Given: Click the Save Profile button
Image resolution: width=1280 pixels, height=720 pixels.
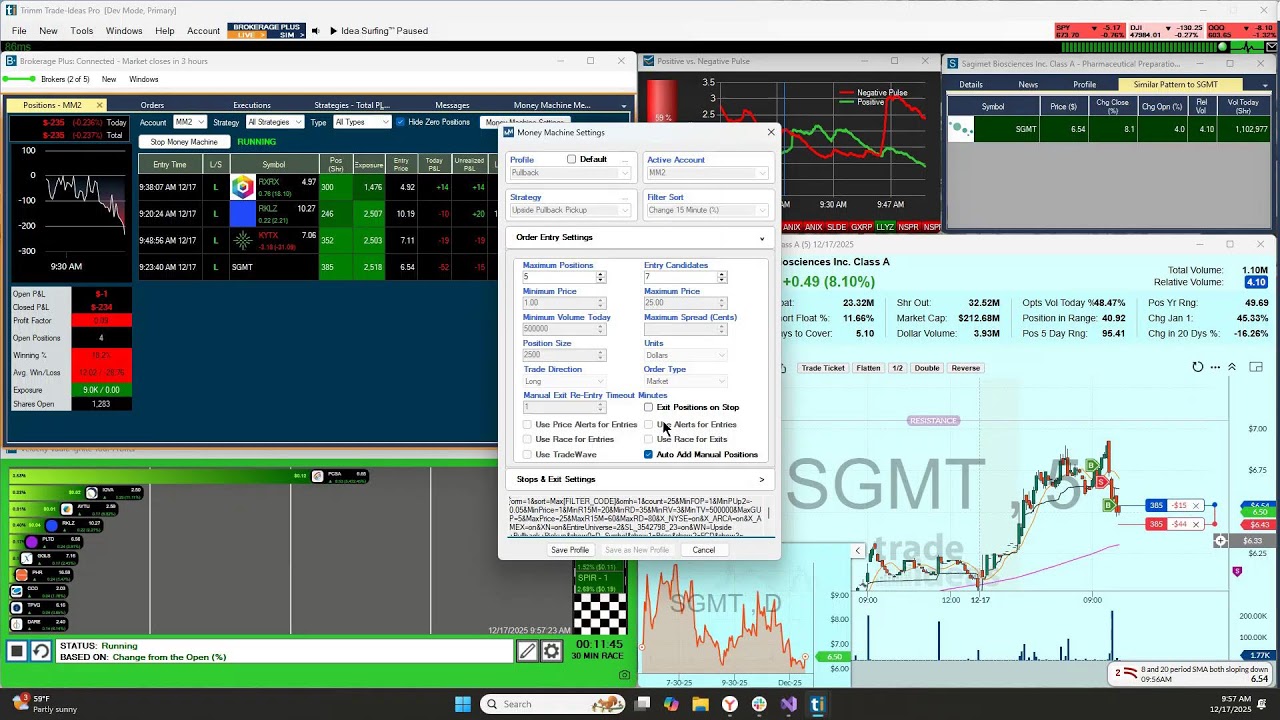Looking at the screenshot, I should pos(570,550).
